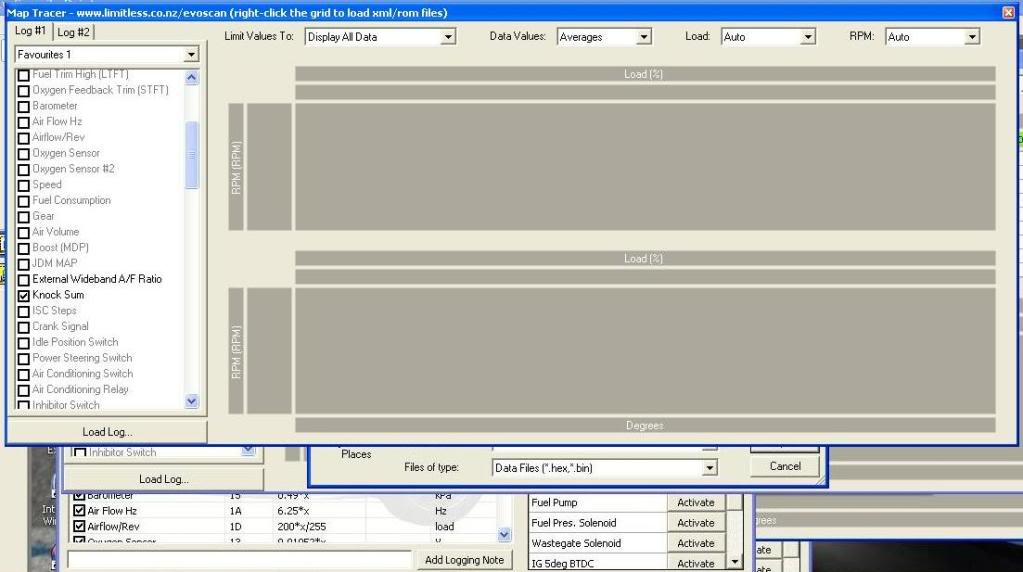Check the Speed checkbox
Image resolution: width=1023 pixels, height=572 pixels.
click(23, 185)
